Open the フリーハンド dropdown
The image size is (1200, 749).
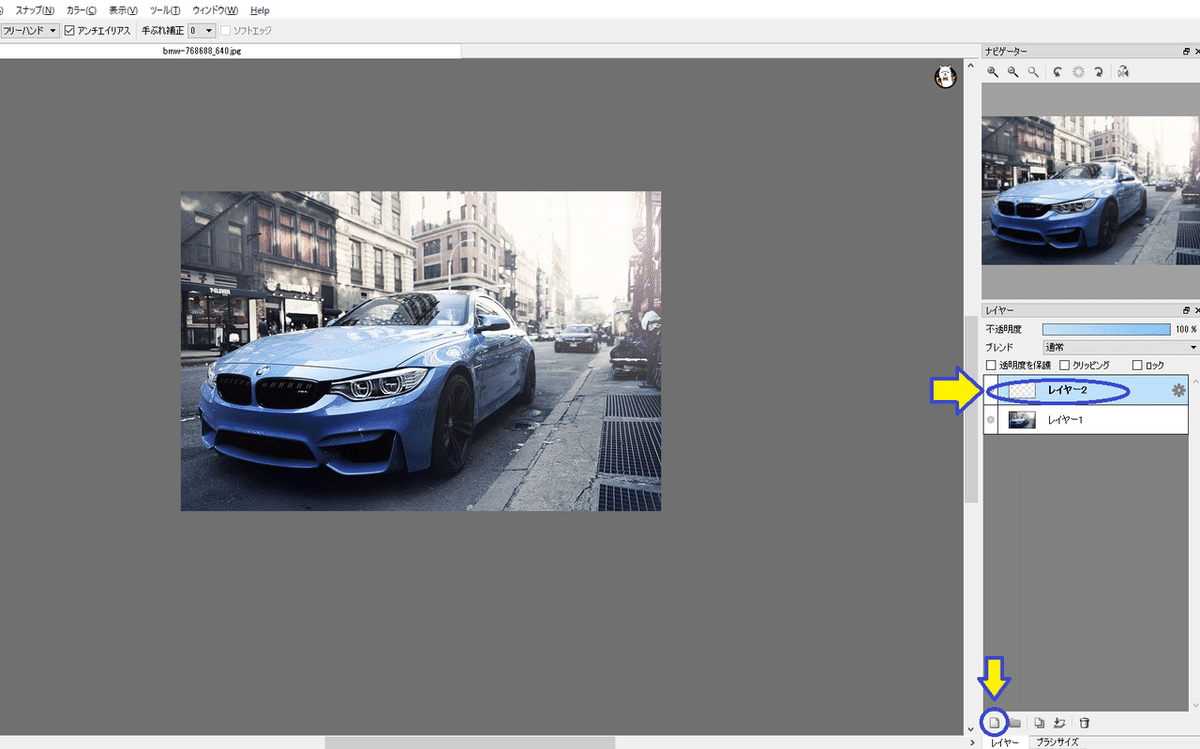(x=29, y=31)
